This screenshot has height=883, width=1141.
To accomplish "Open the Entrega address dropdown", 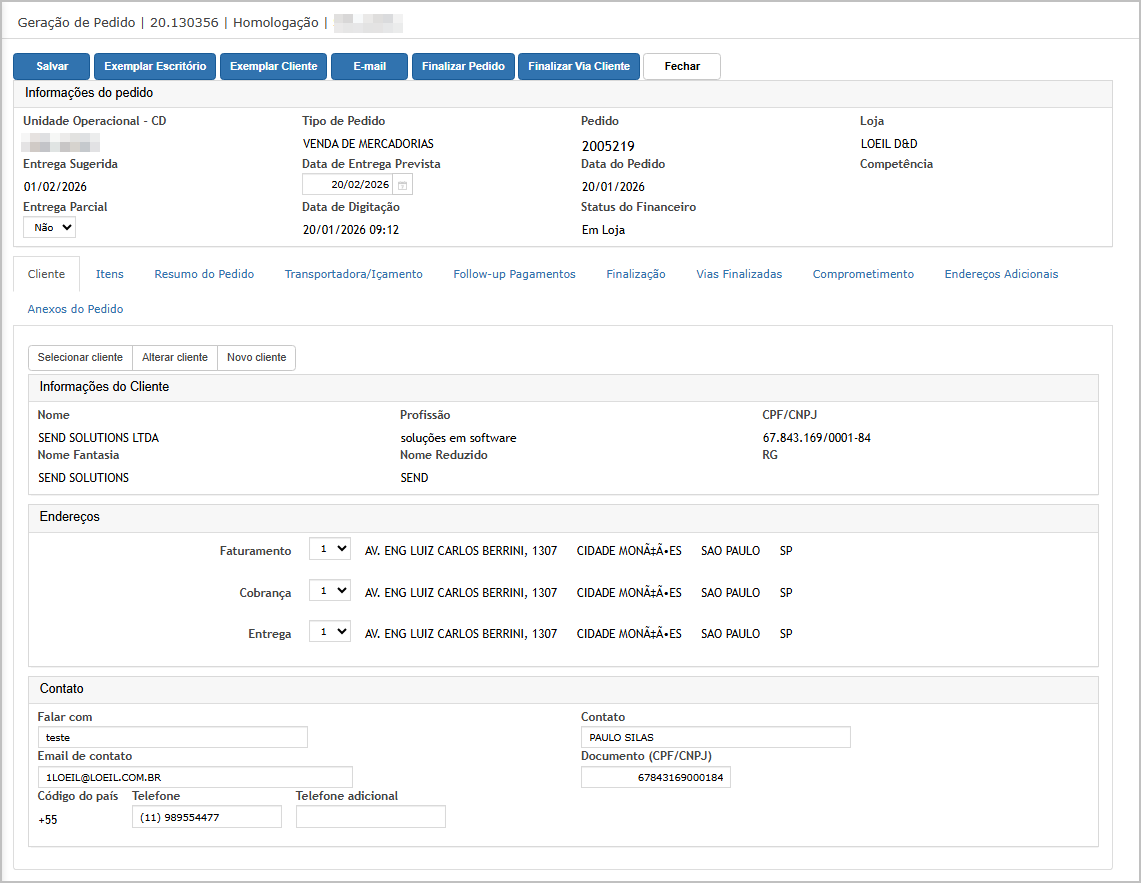I will (x=329, y=632).
